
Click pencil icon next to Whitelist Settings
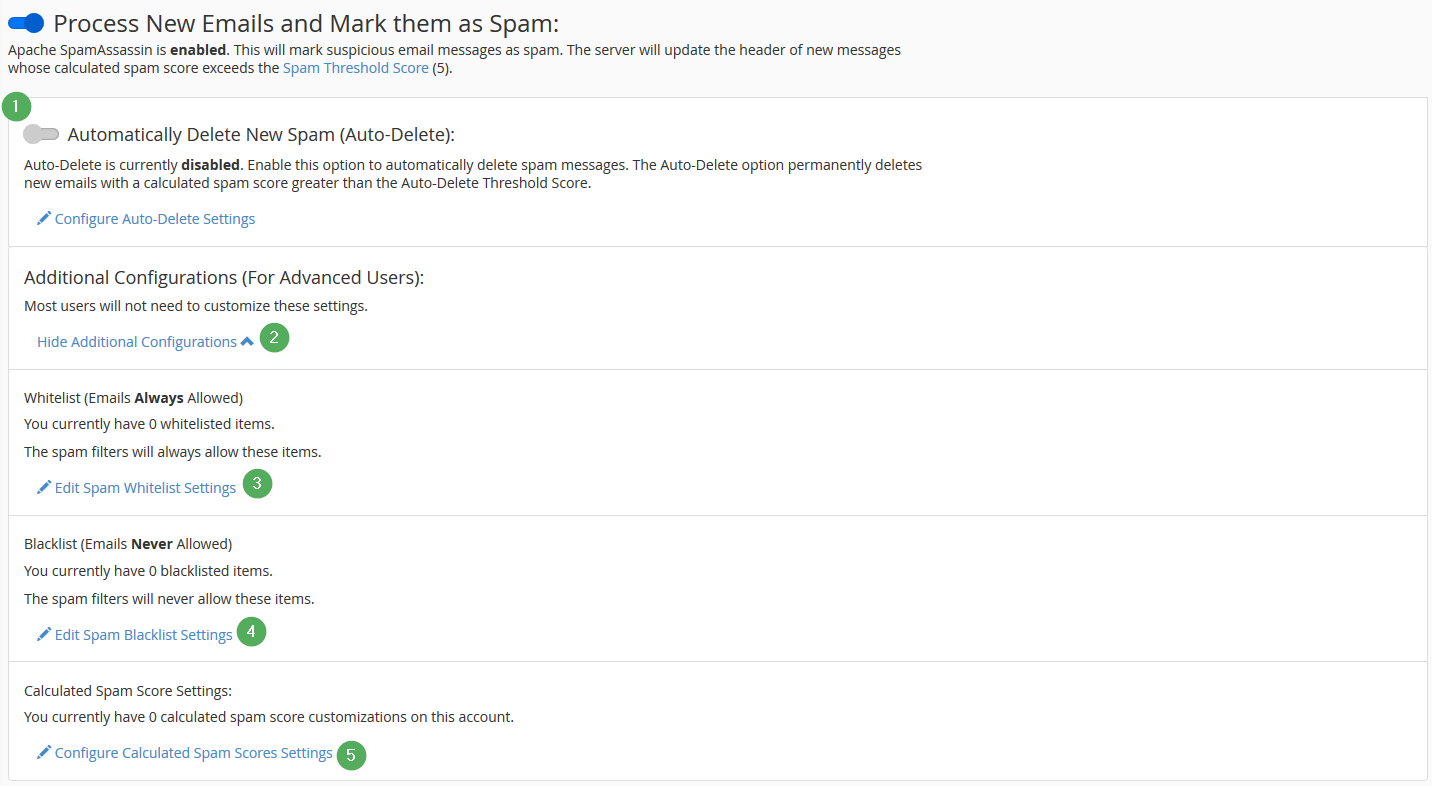click(x=44, y=487)
